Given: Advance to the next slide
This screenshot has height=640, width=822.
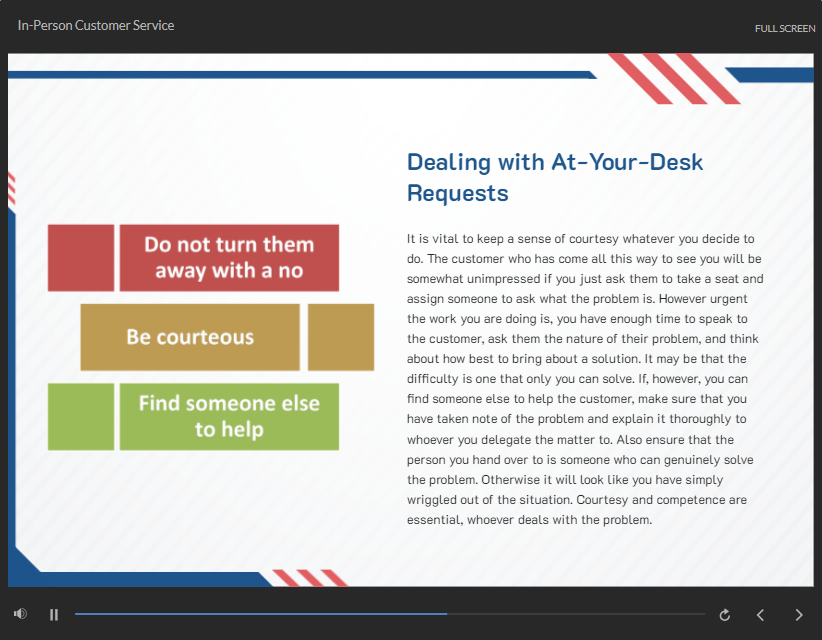Looking at the screenshot, I should [798, 615].
